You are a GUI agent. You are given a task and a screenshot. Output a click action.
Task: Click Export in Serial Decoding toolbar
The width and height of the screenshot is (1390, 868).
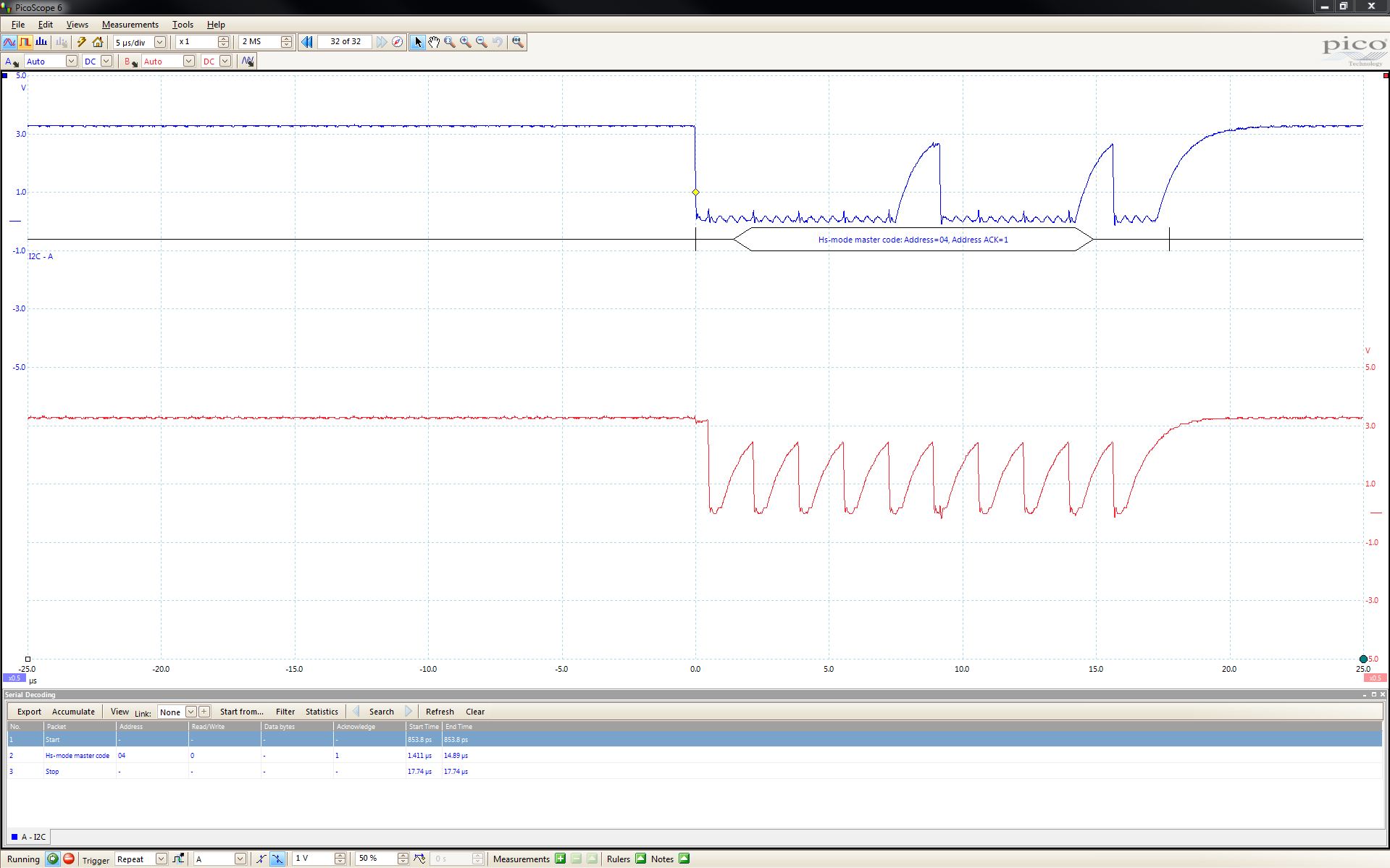point(29,712)
